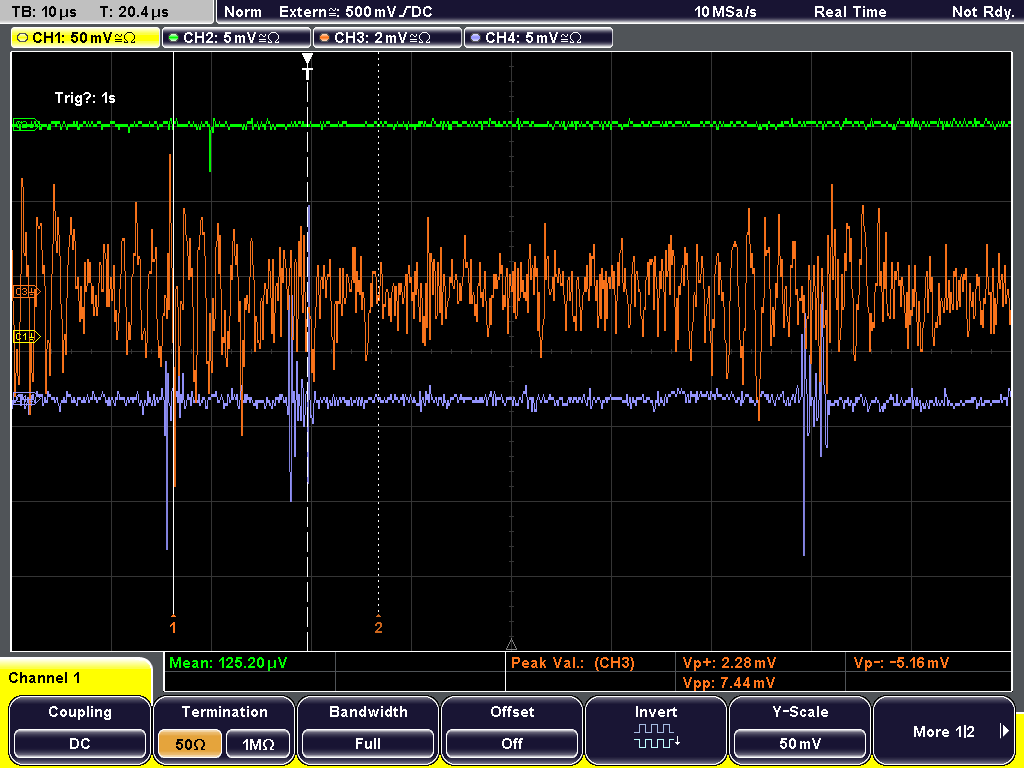Select the CH2 5 mV channel tab
The width and height of the screenshot is (1024, 768).
[236, 38]
